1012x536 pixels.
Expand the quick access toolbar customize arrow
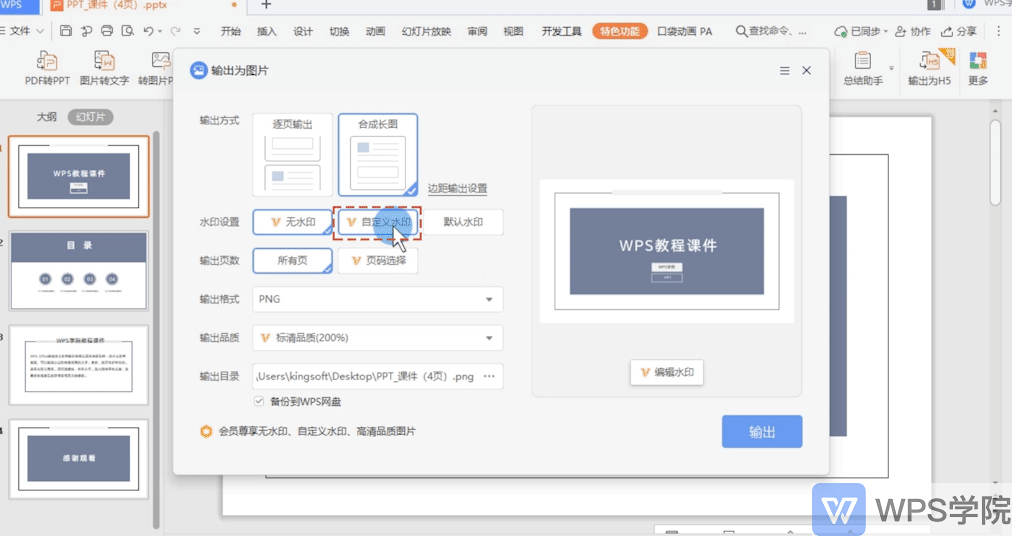click(x=197, y=31)
